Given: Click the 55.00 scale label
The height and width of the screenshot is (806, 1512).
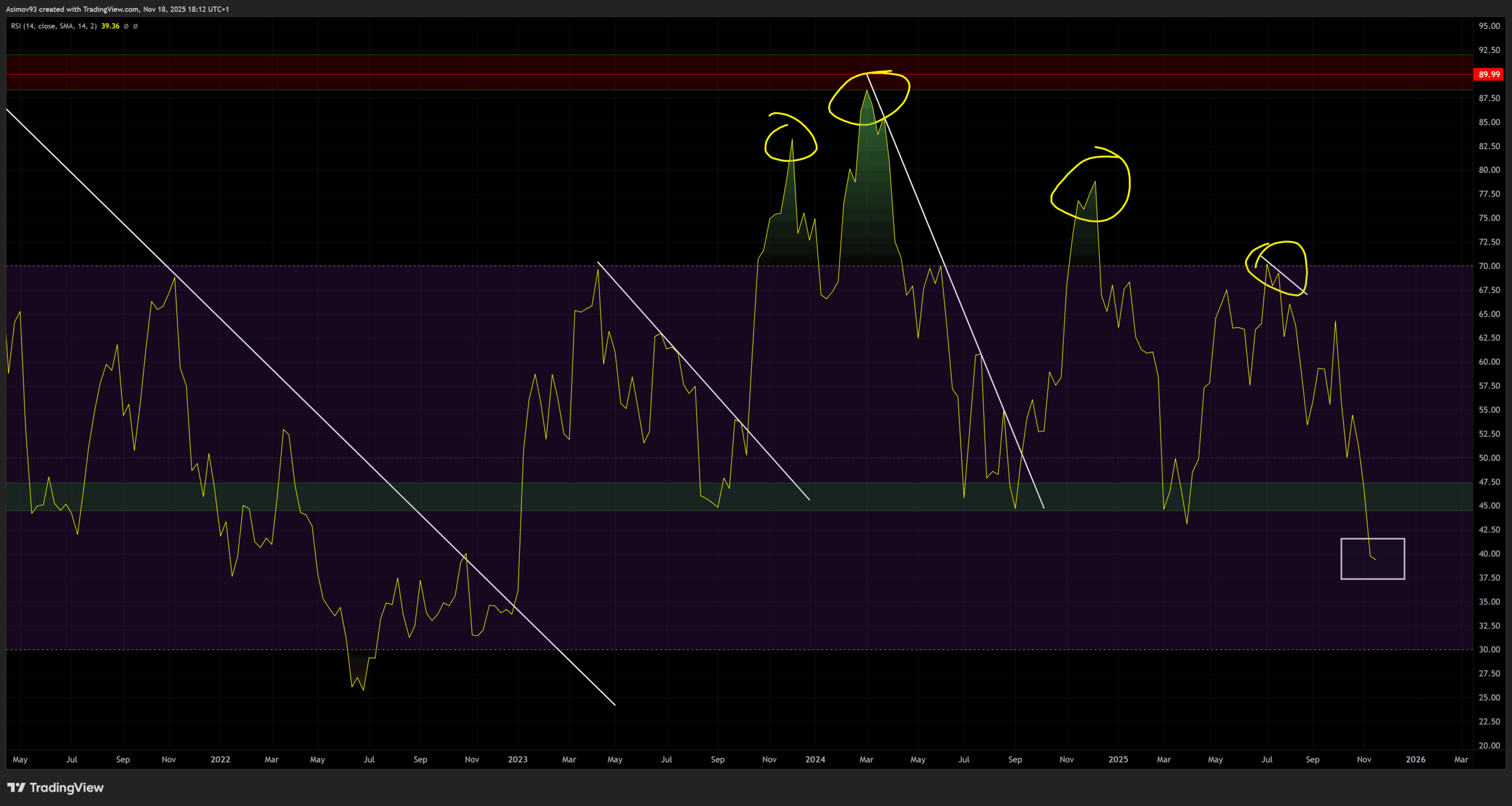Looking at the screenshot, I should pyautogui.click(x=1489, y=410).
